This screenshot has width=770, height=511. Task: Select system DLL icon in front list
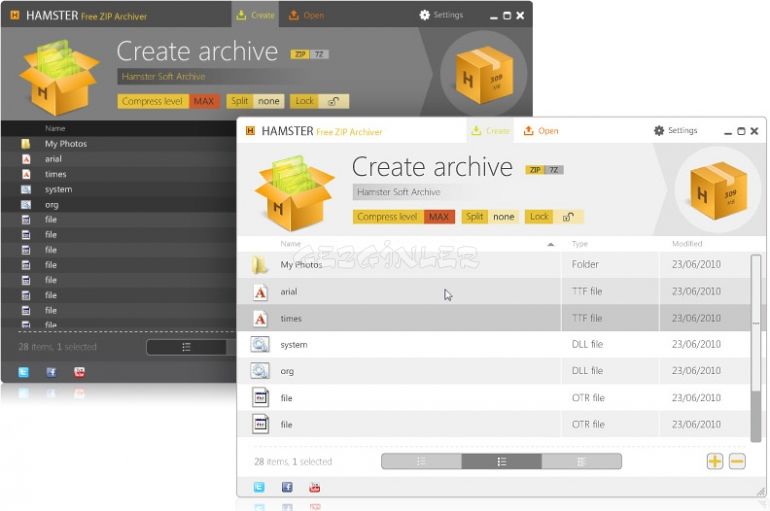pos(260,345)
